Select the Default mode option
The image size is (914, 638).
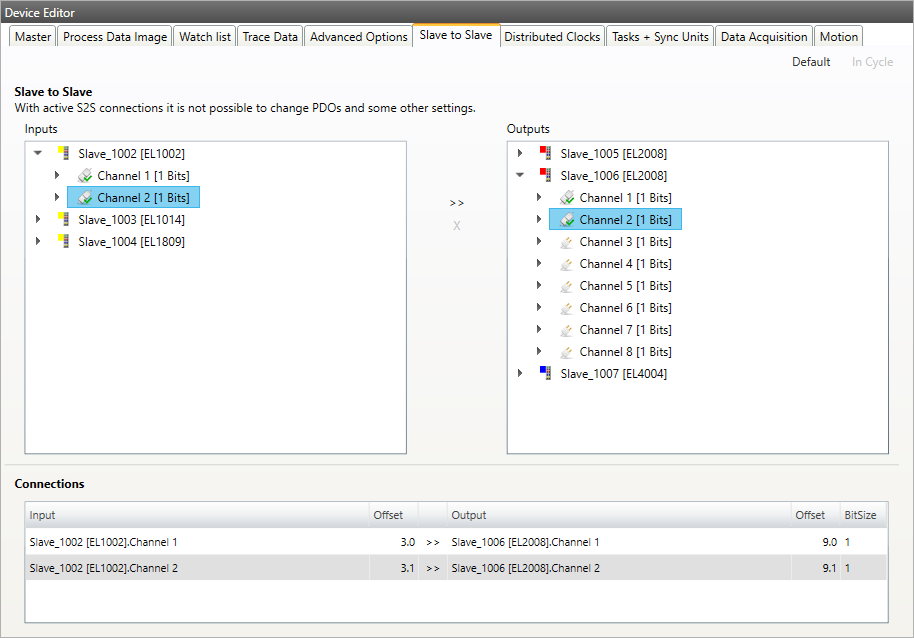(811, 62)
